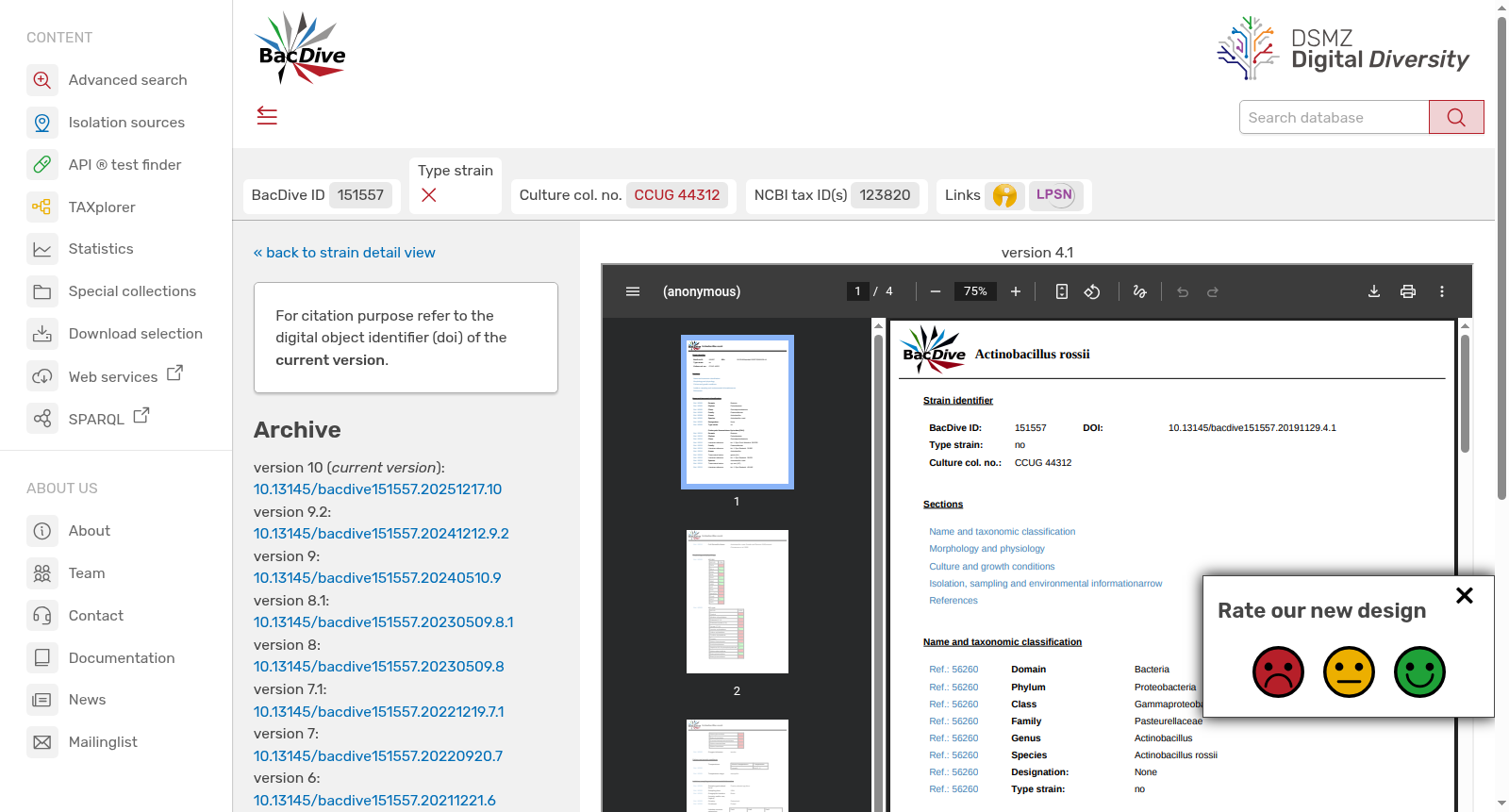Open the Isolation sources icon
Viewport: 1509px width, 812px height.
click(42, 123)
